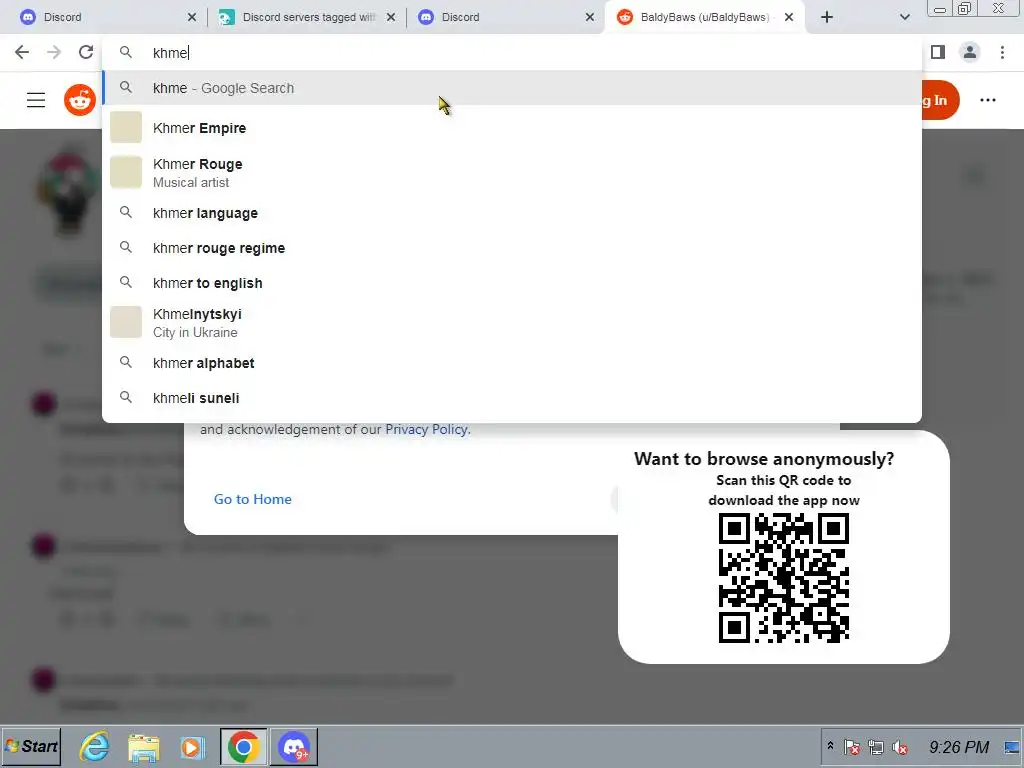Viewport: 1024px width, 768px height.
Task: Click the Go to Home link
Action: coord(253,499)
